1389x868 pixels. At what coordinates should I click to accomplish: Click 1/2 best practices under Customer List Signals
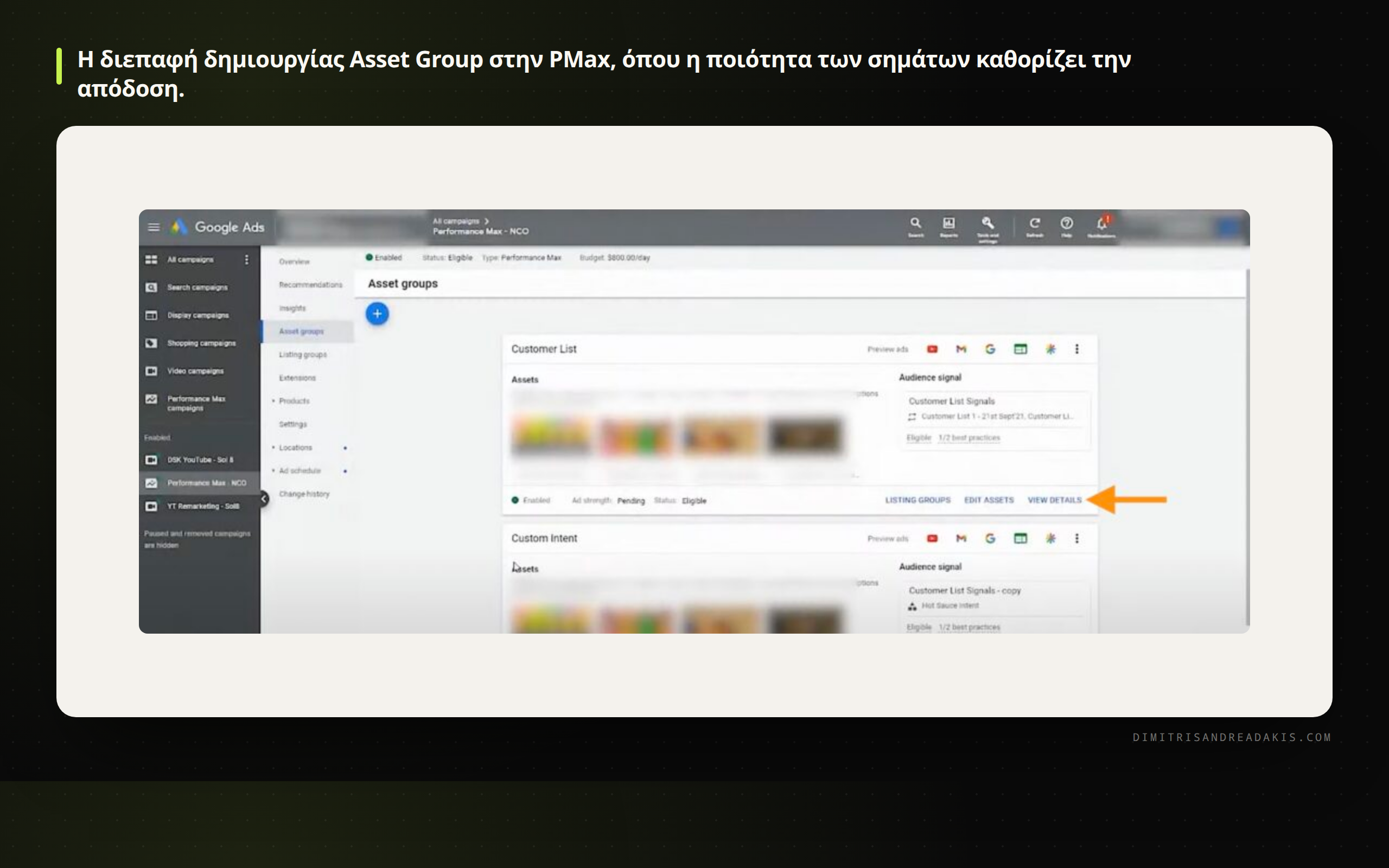[x=969, y=438]
